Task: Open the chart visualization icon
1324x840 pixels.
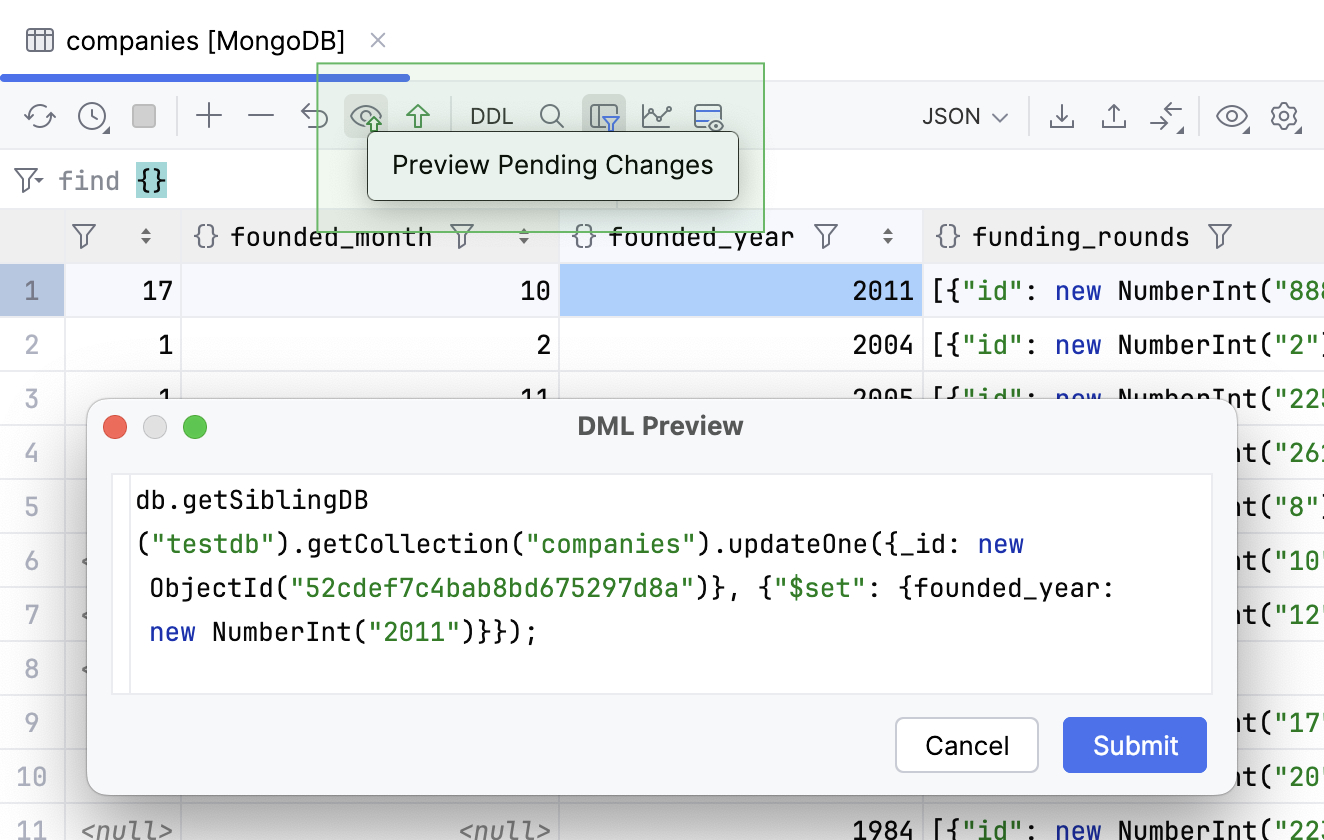Action: (656, 116)
